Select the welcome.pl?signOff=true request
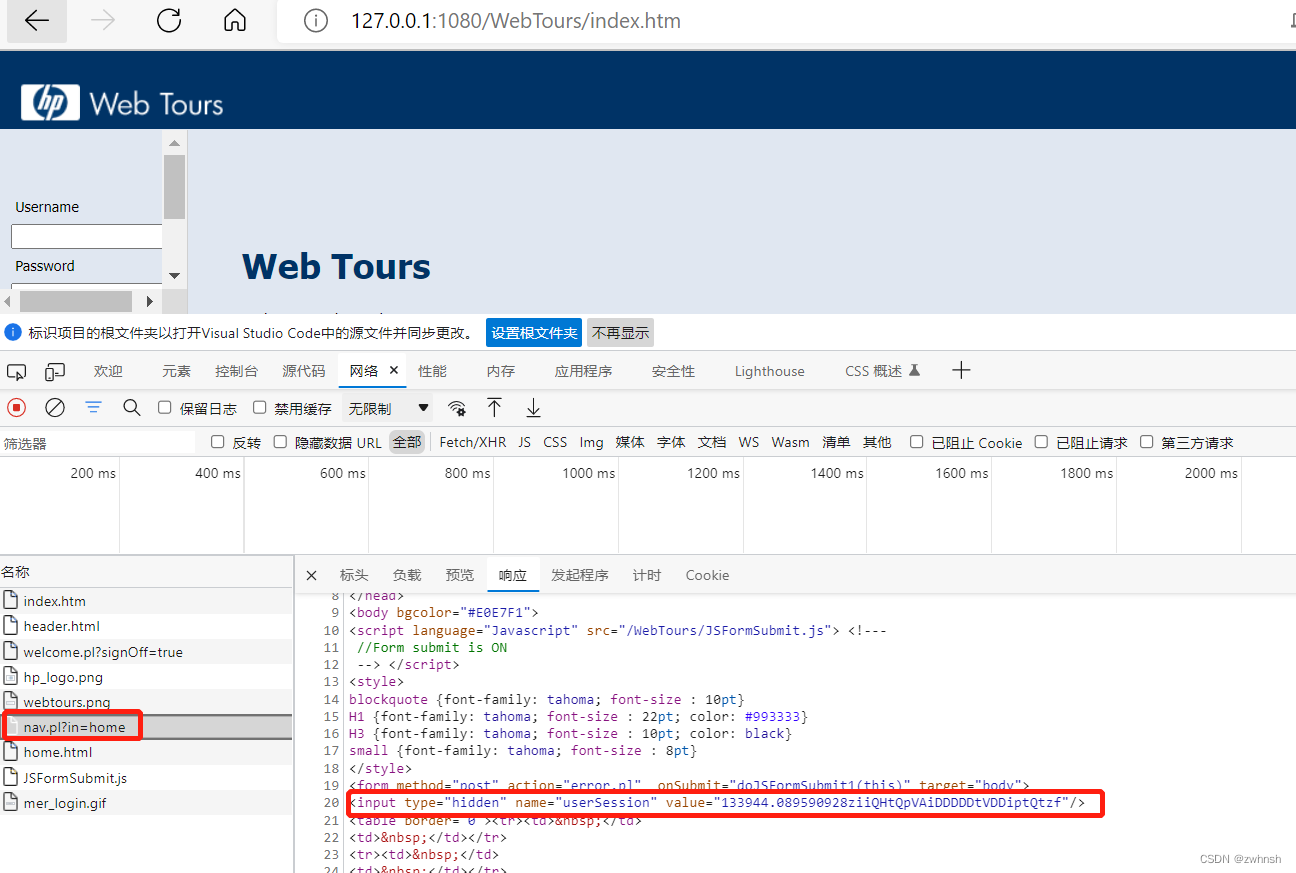Viewport: 1296px width, 873px height. (x=147, y=651)
